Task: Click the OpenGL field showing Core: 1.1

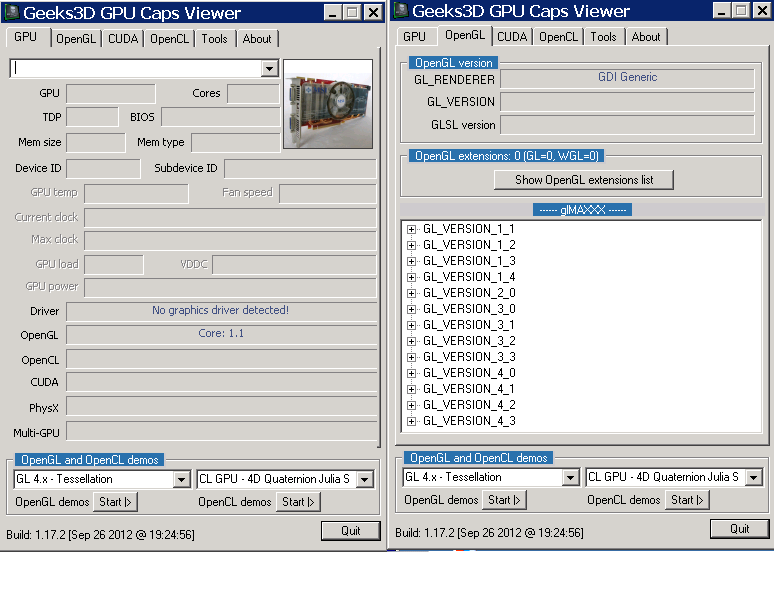Action: click(x=221, y=334)
